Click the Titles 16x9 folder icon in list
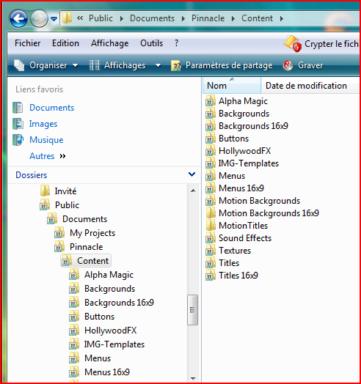This screenshot has height=384, width=361. coord(210,275)
